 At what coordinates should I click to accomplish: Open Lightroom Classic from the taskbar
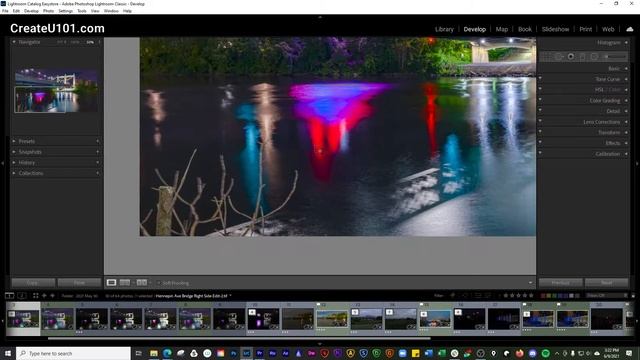[x=247, y=353]
